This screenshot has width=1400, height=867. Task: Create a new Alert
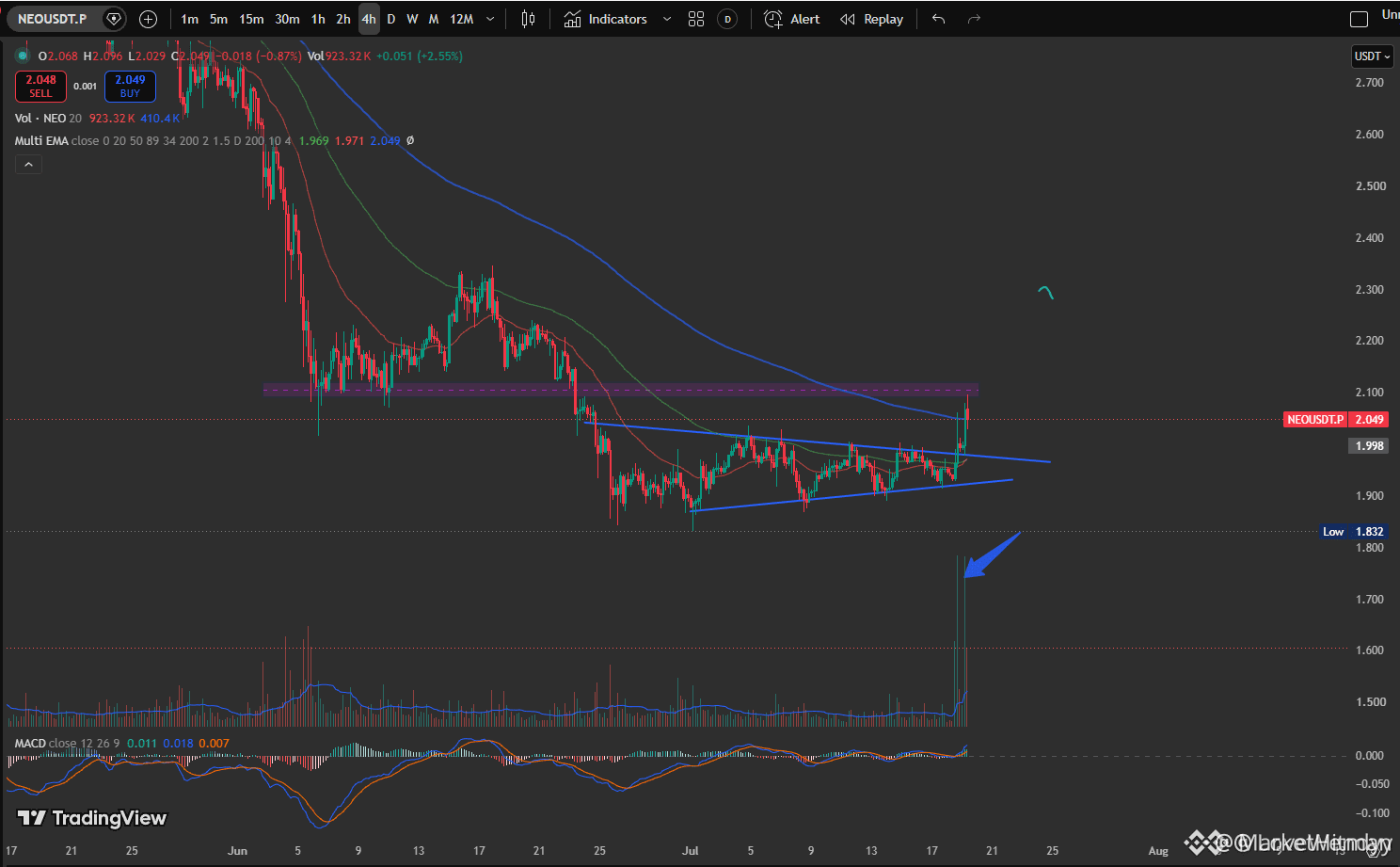[792, 19]
